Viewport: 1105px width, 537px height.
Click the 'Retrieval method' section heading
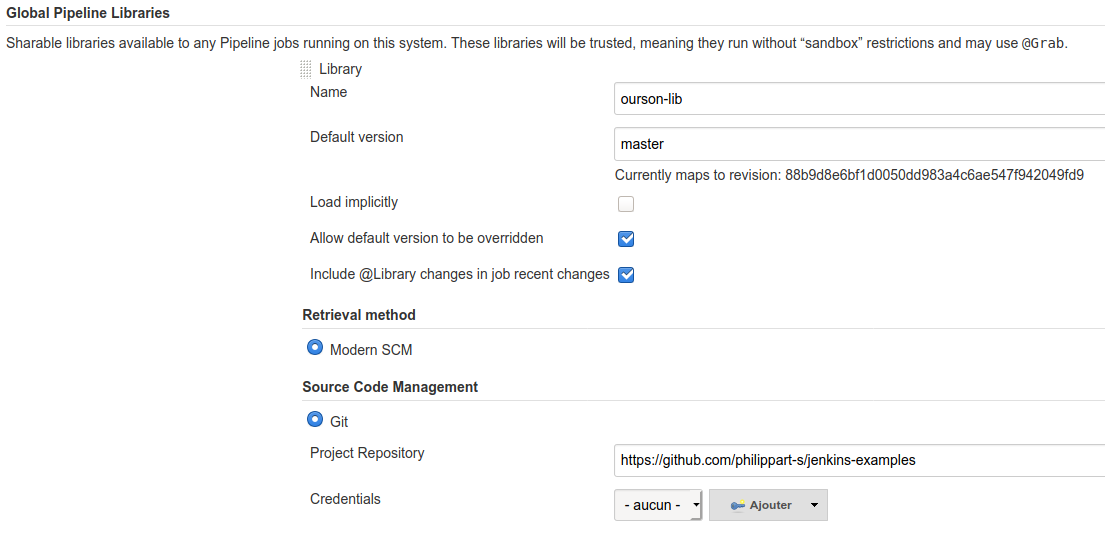tap(359, 315)
